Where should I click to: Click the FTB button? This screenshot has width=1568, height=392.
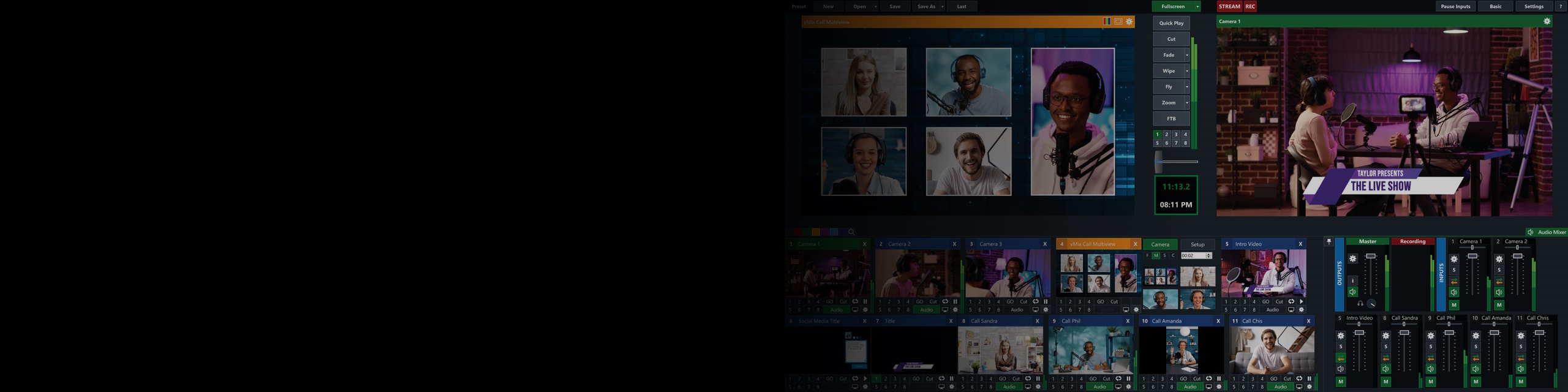(x=1171, y=119)
